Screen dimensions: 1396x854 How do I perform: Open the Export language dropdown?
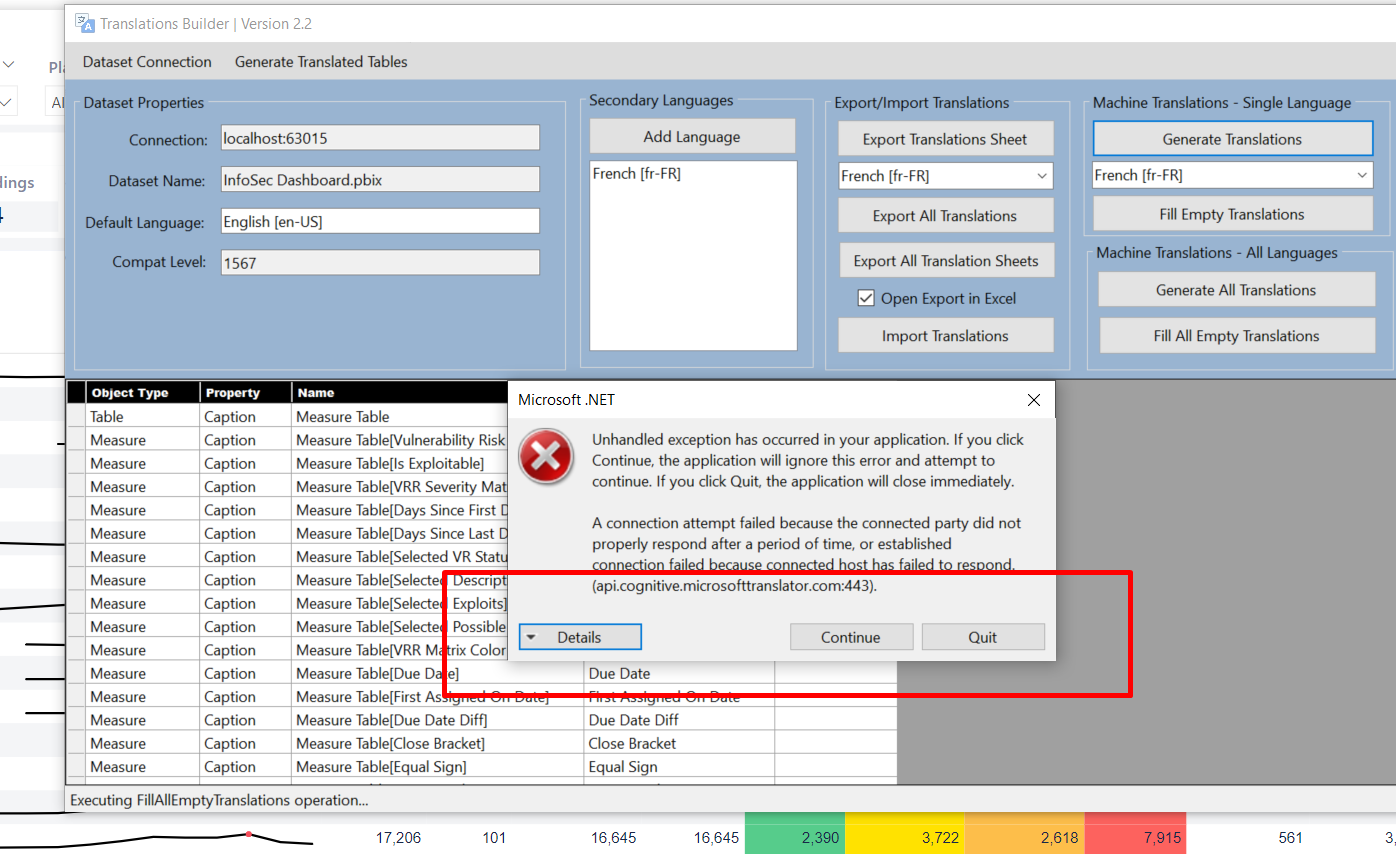click(x=946, y=176)
